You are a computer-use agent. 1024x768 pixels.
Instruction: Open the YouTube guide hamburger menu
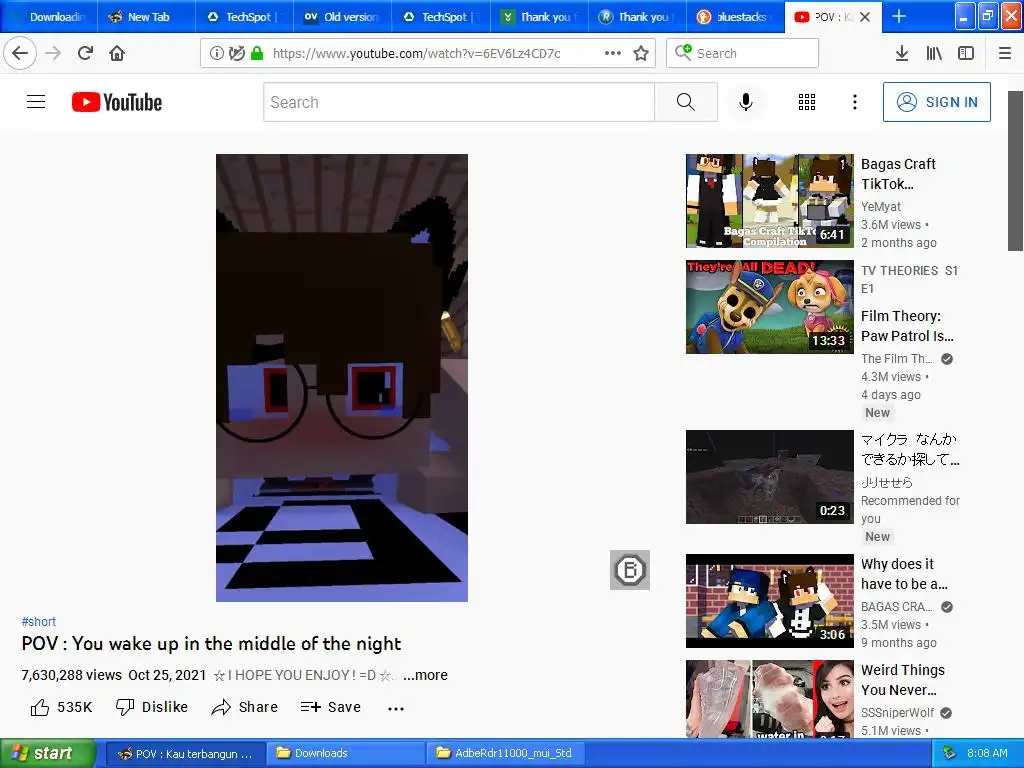pos(36,102)
